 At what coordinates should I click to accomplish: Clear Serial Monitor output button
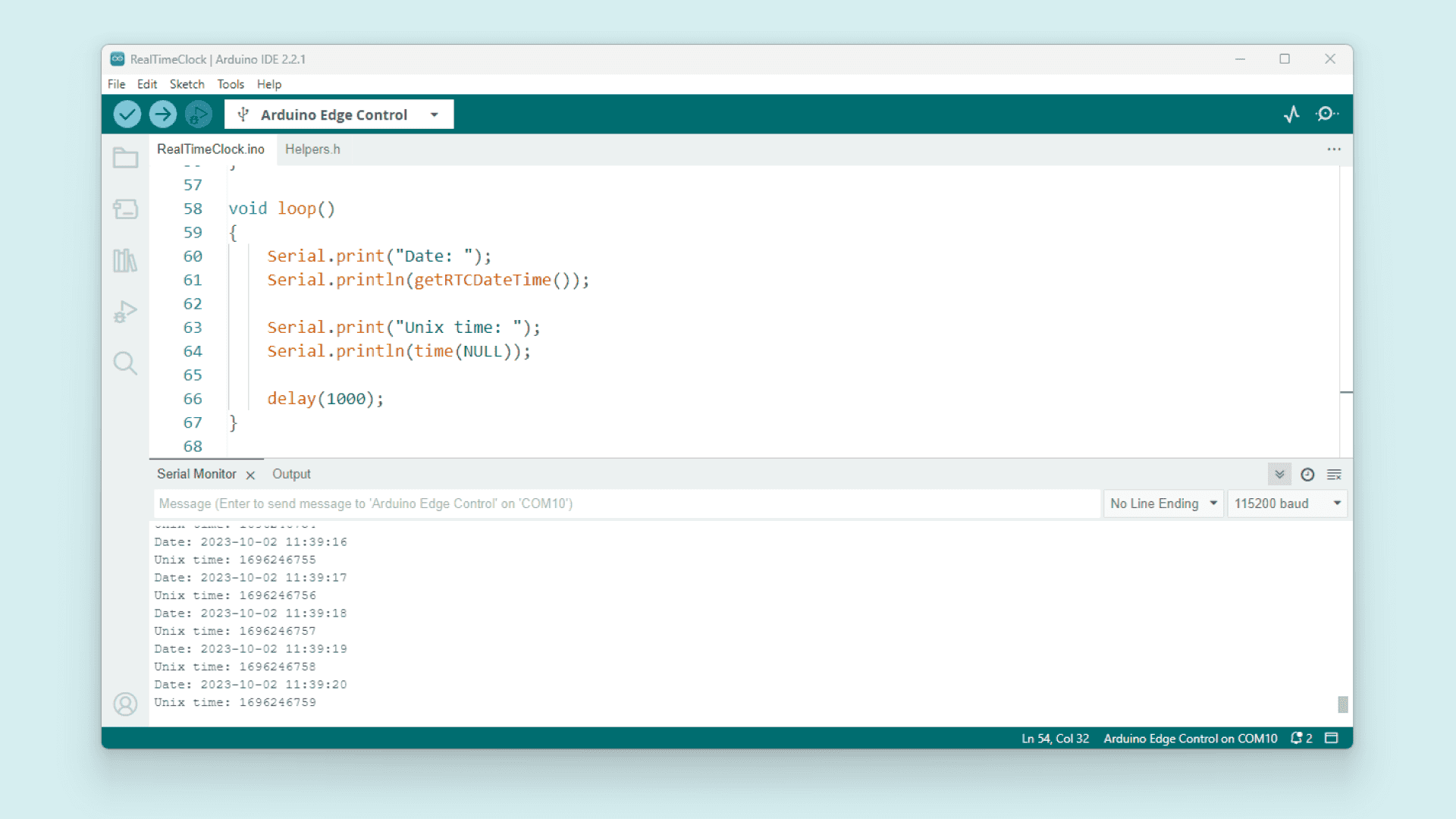1335,475
